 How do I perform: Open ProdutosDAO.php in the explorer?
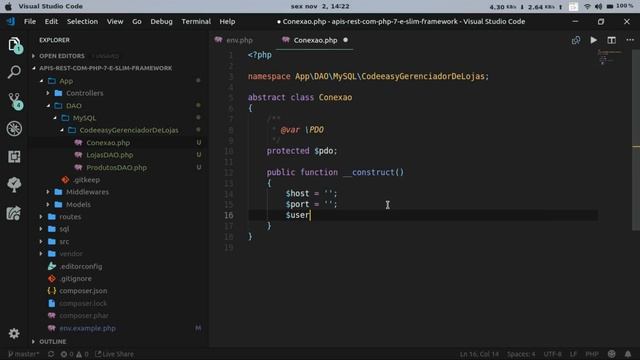(116, 167)
